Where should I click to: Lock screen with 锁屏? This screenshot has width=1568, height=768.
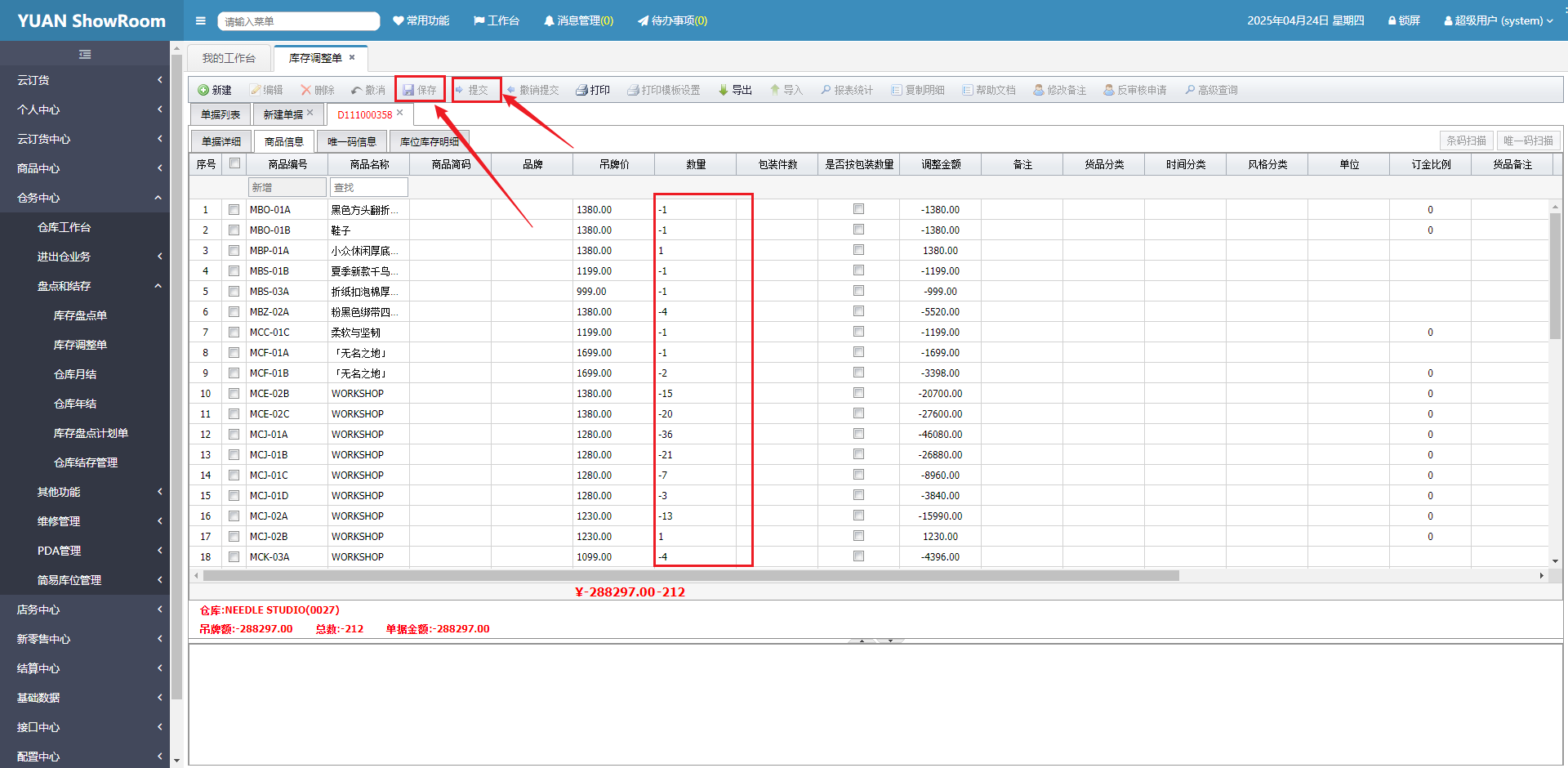[x=1404, y=20]
